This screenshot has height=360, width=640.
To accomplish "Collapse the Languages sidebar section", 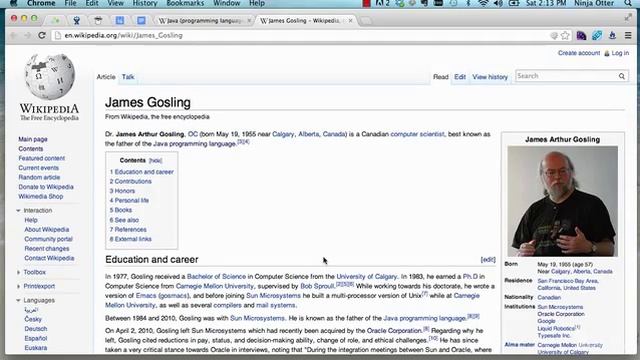I will tap(18, 300).
